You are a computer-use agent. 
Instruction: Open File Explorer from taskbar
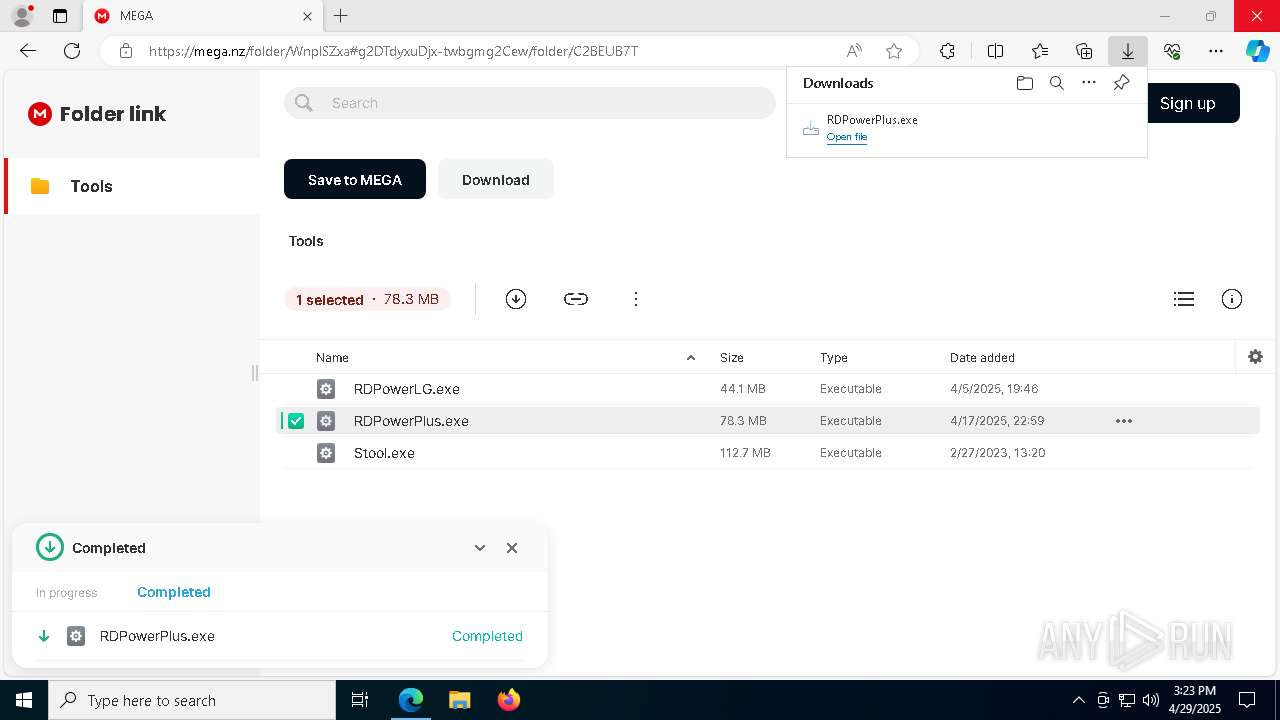459,700
